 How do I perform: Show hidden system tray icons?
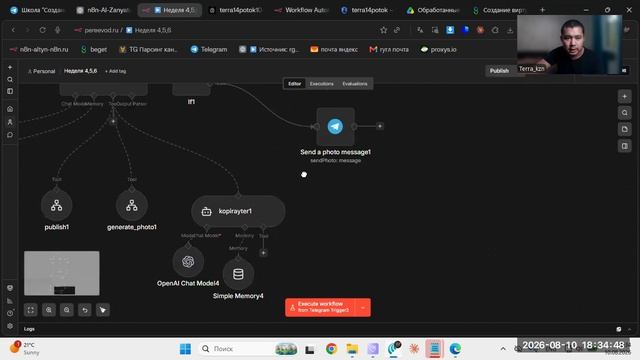(x=503, y=349)
